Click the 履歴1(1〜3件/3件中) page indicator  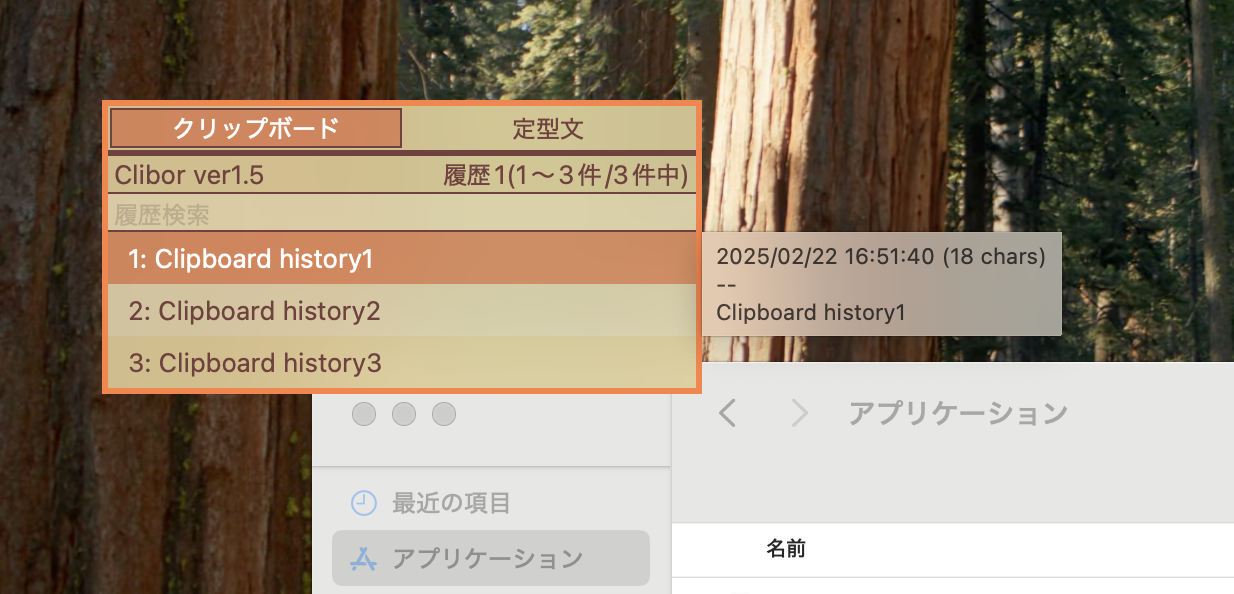[x=566, y=176]
